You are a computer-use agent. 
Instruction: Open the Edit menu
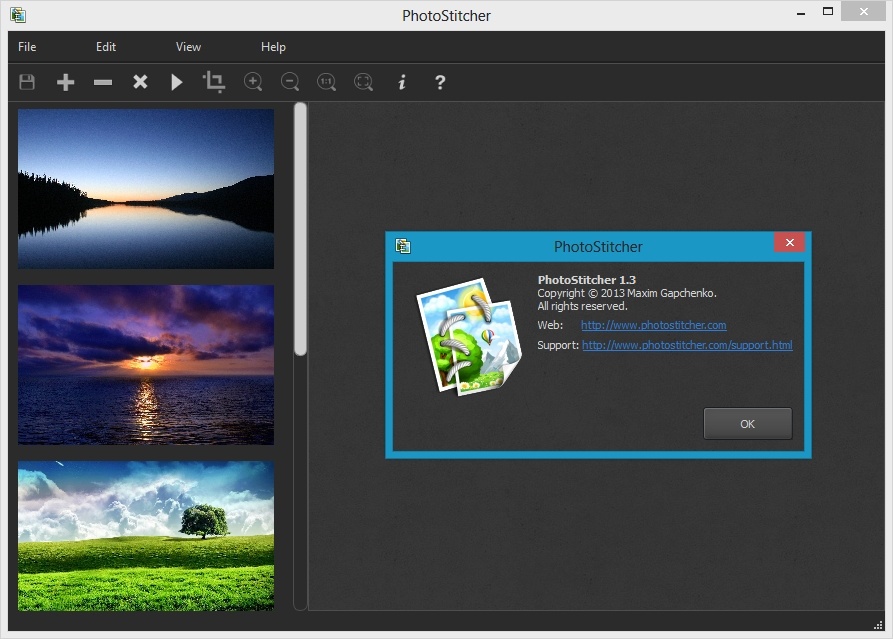[106, 47]
